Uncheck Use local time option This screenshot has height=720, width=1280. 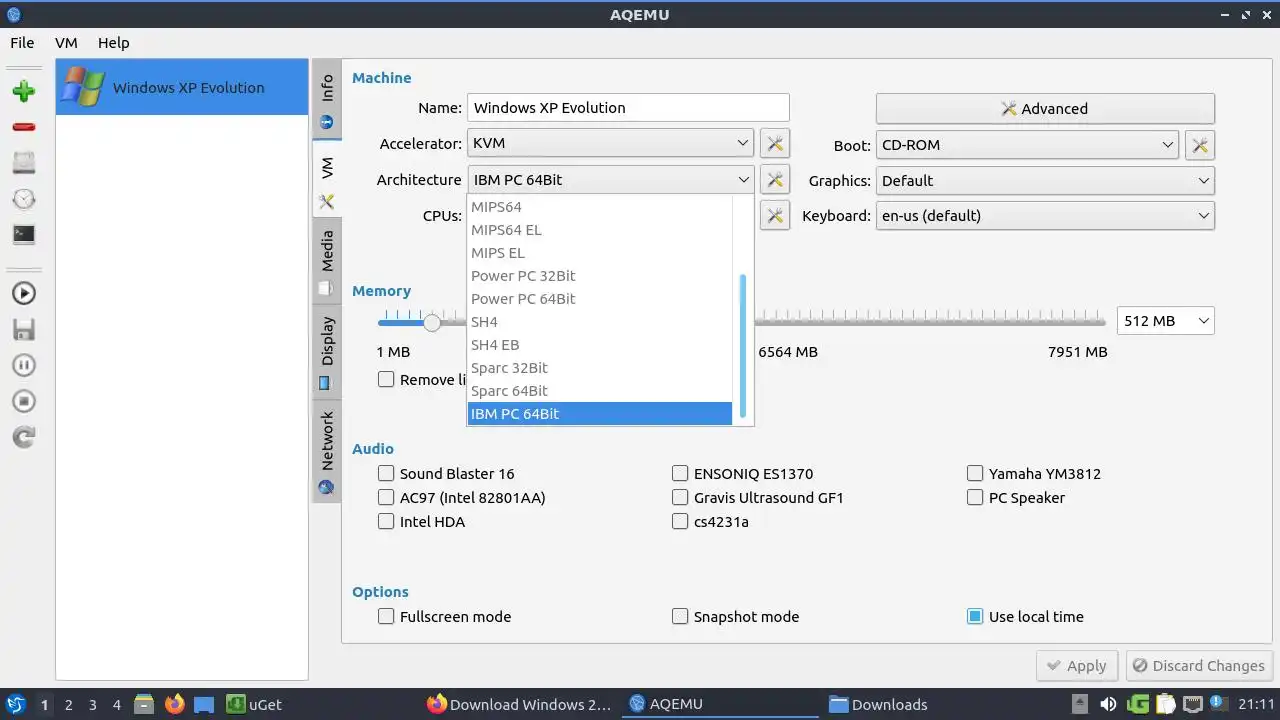[975, 616]
